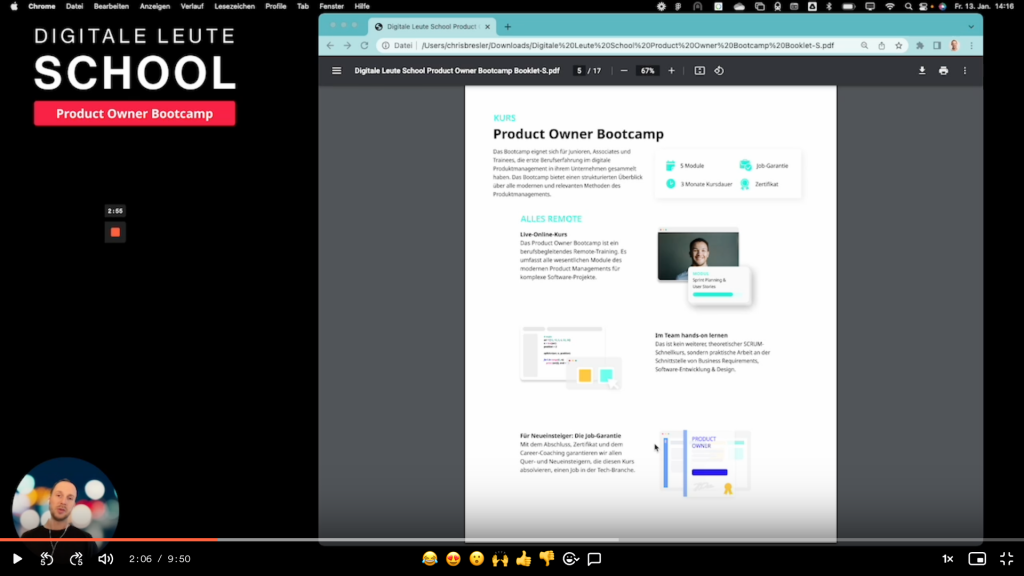This screenshot has height=576, width=1024.
Task: Open the Hilfe menu
Action: (x=362, y=7)
